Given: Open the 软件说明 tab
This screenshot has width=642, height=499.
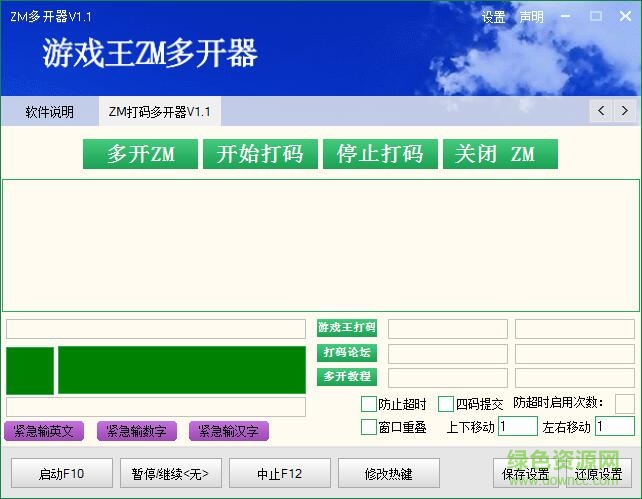Looking at the screenshot, I should 50,112.
